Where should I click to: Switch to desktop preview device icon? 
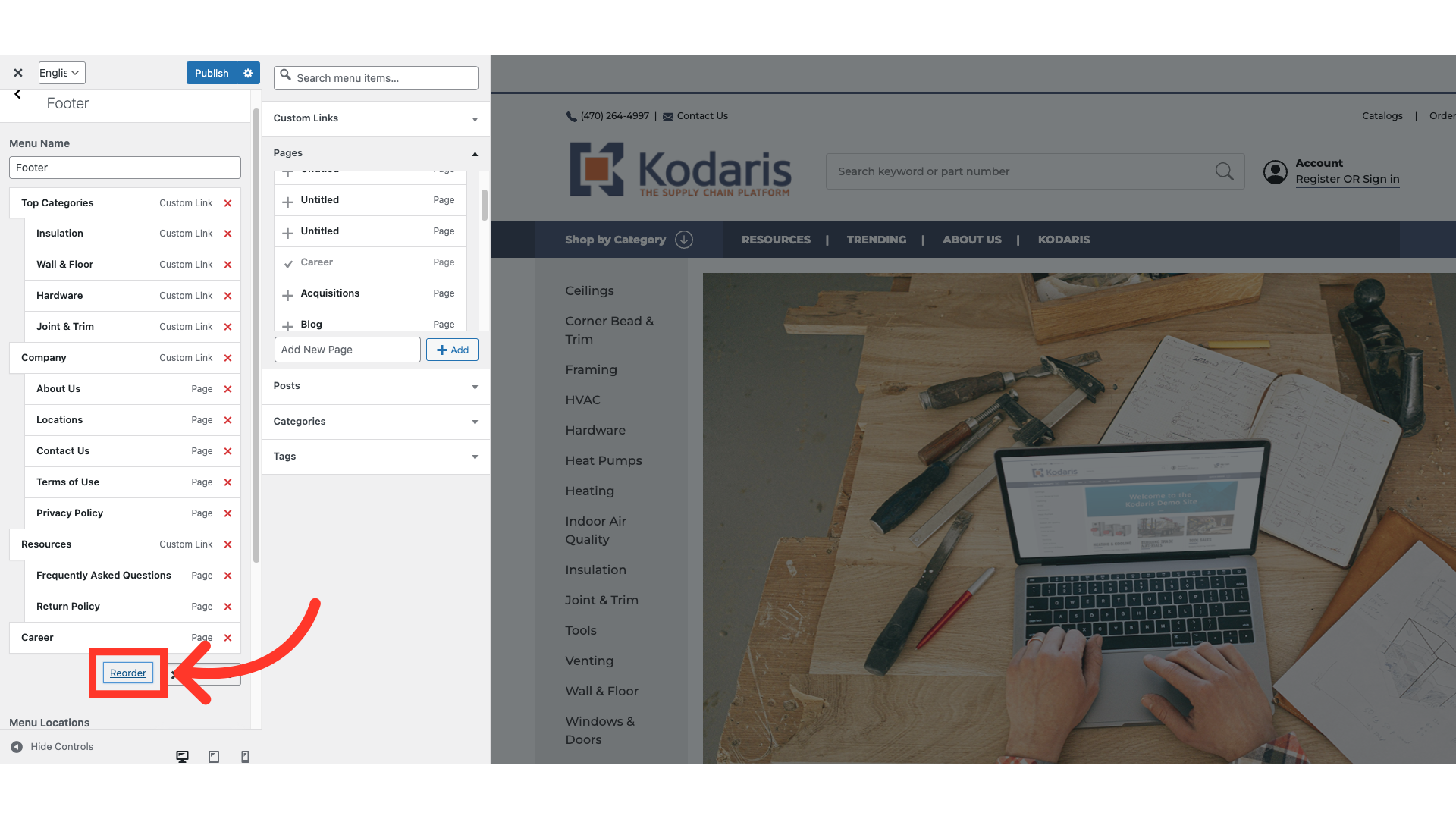point(182,756)
